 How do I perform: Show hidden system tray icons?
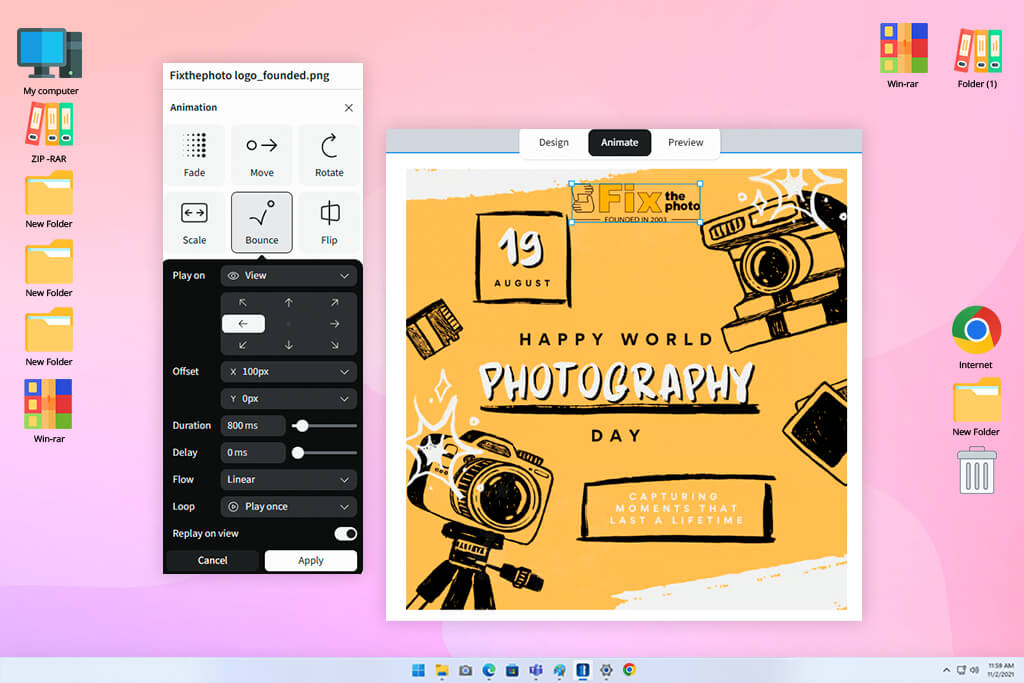point(946,670)
